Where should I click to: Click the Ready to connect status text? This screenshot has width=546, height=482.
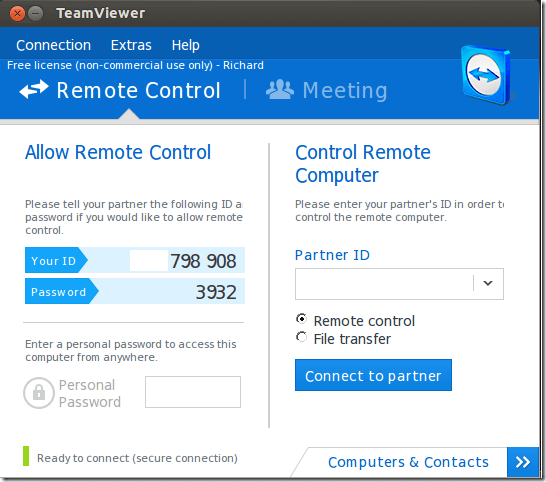(137, 458)
